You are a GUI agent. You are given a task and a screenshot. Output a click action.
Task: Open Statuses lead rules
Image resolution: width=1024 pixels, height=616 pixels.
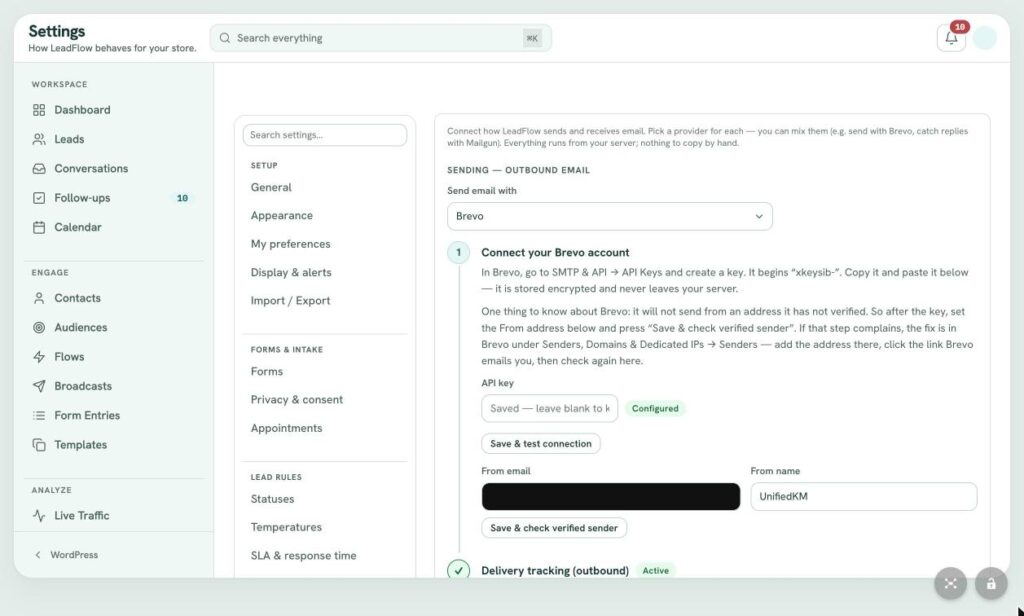click(272, 499)
